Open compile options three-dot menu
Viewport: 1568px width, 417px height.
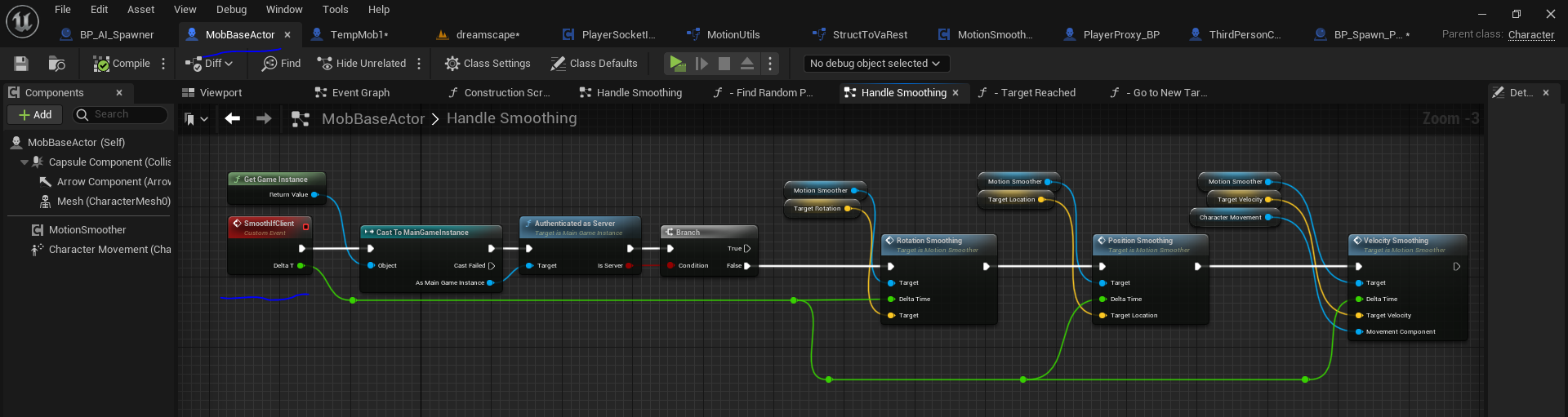(x=163, y=64)
